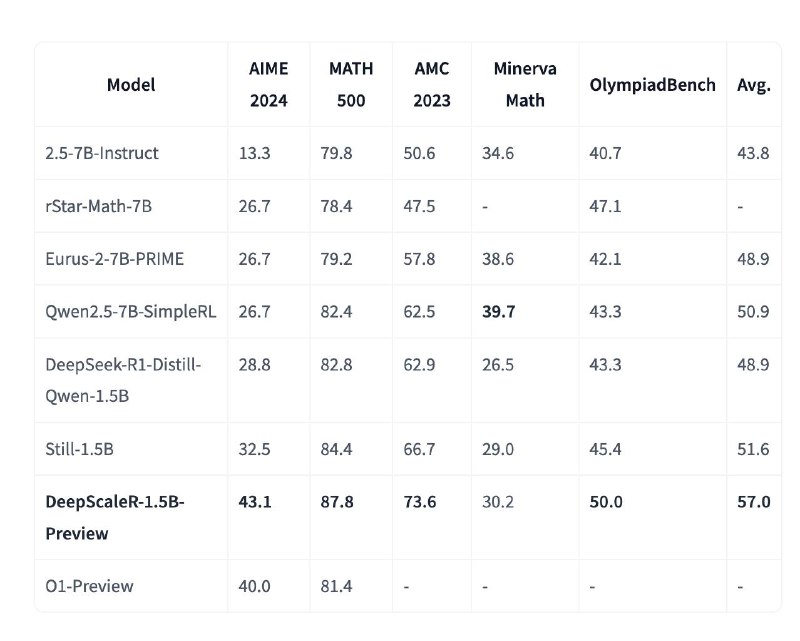Select the bold 57.0 average value
The image size is (800, 641).
[x=753, y=502]
